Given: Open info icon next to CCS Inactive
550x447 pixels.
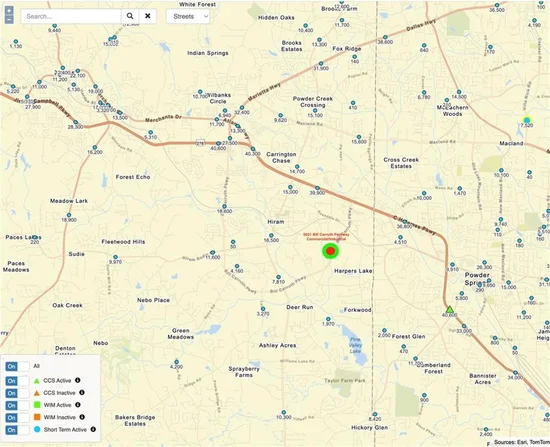Looking at the screenshot, I should click(x=82, y=392).
